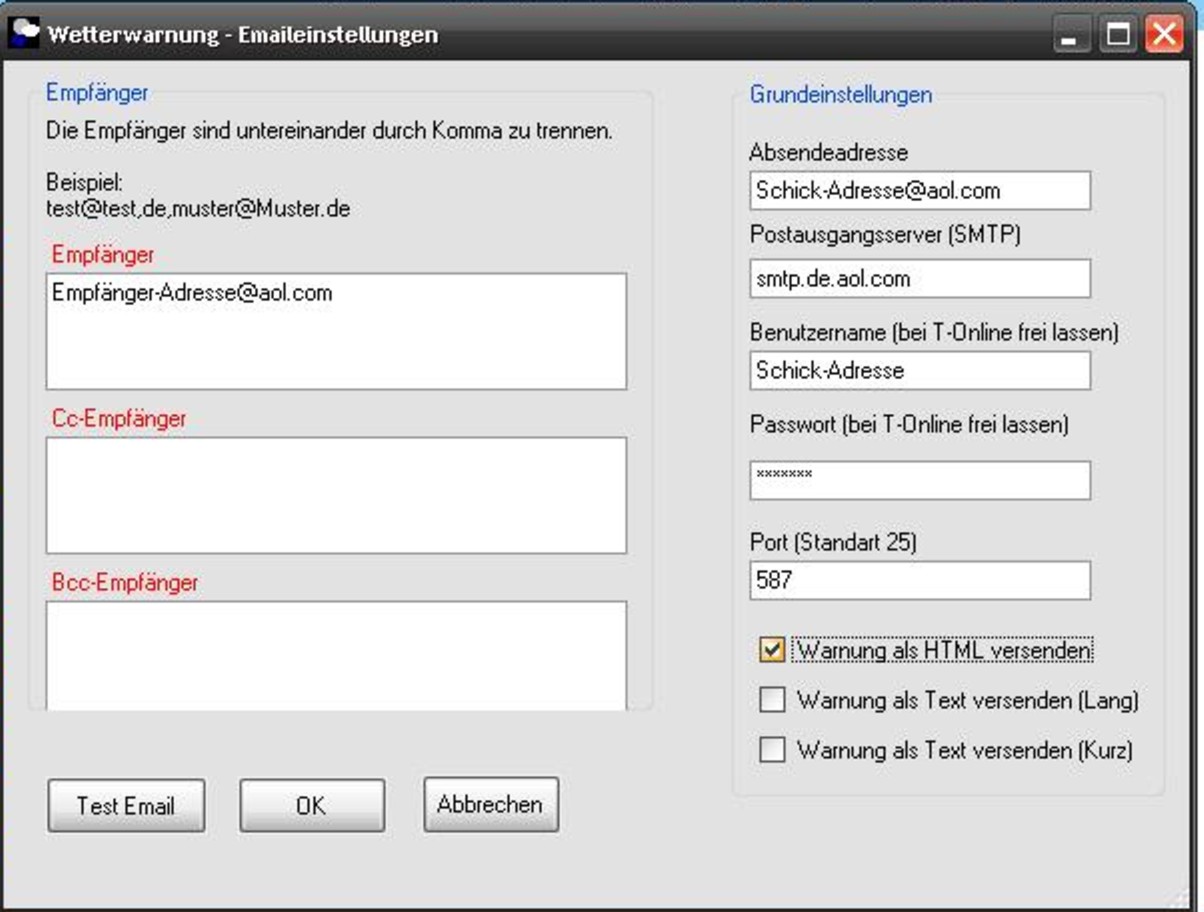Click the Benutzername input field
Screen dimensions: 1204x912
[919, 371]
